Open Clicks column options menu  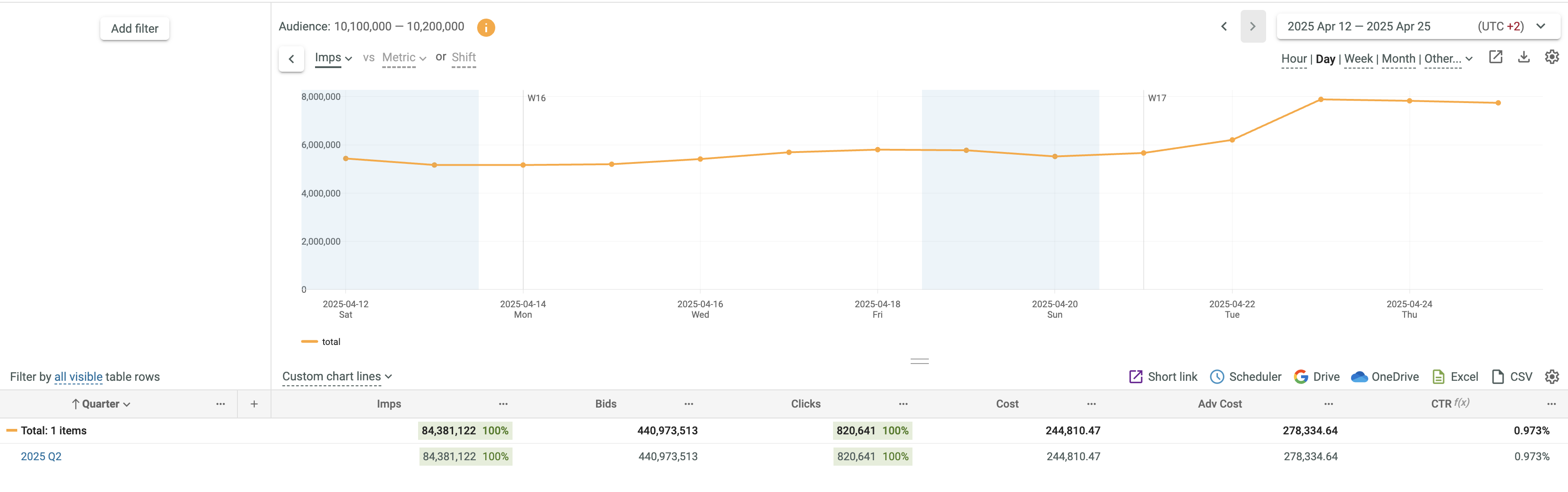(x=902, y=403)
